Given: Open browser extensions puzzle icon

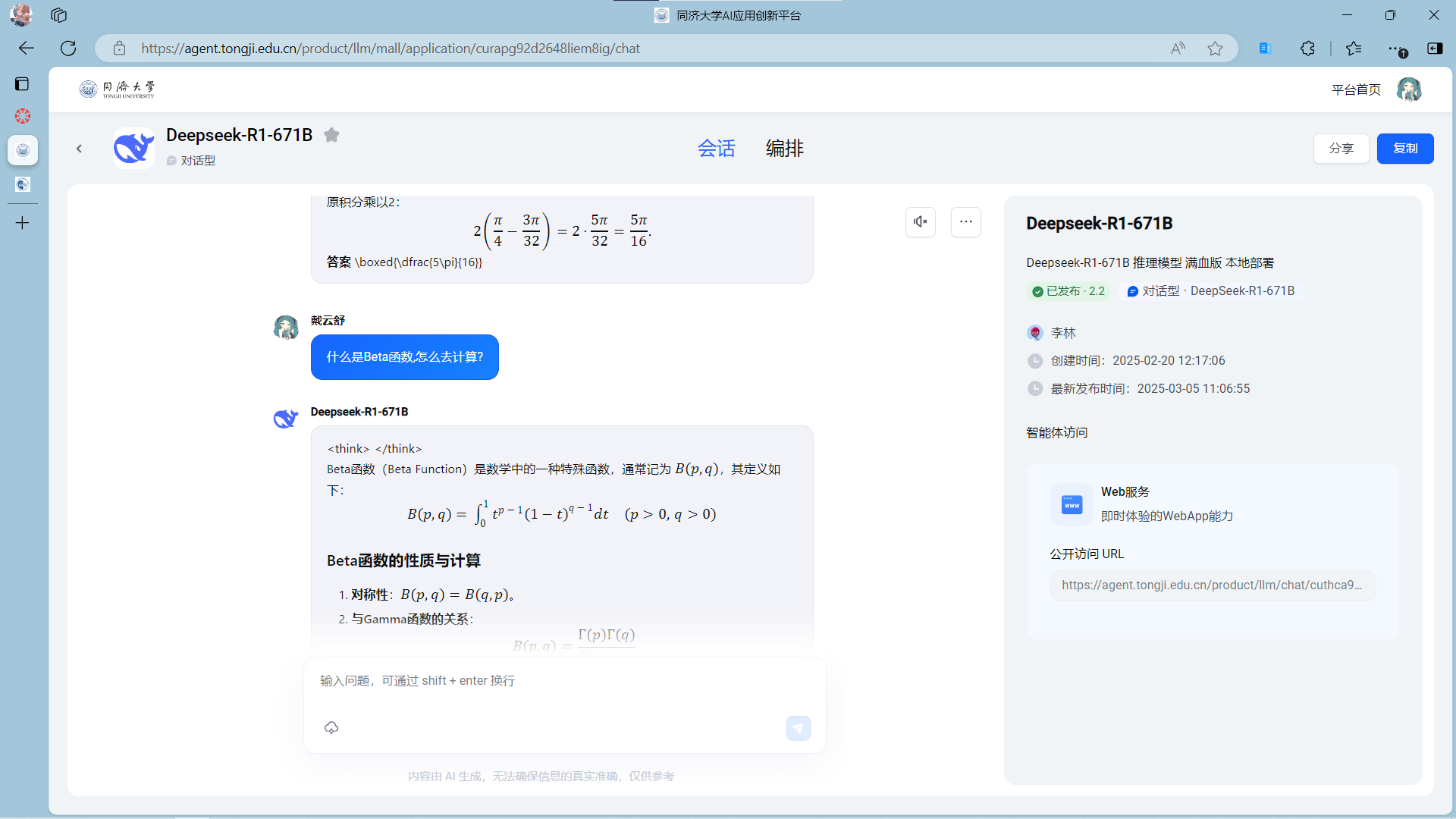Looking at the screenshot, I should (x=1307, y=49).
